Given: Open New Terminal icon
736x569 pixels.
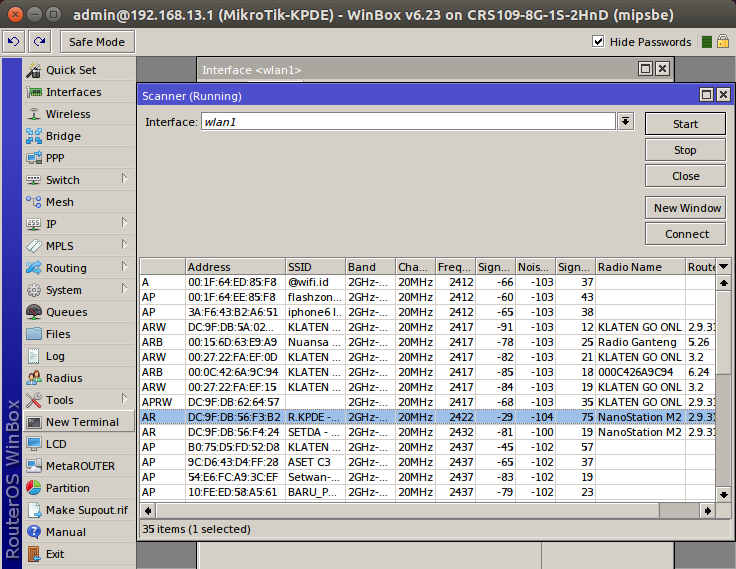Looking at the screenshot, I should pos(34,422).
